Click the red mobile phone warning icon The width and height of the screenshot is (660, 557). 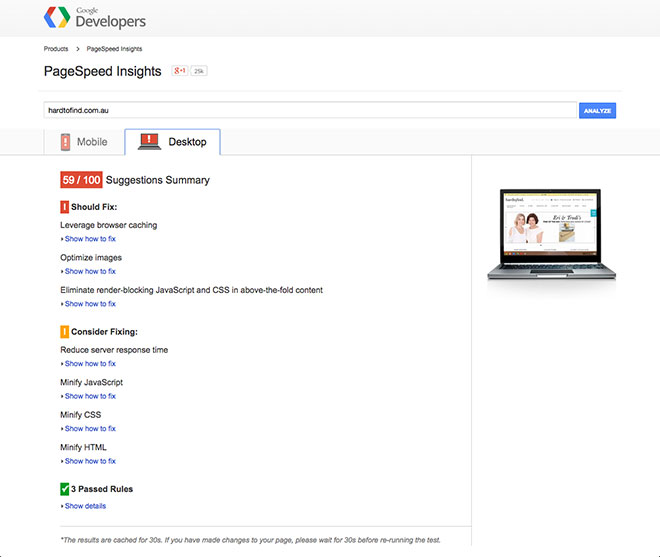[x=65, y=142]
